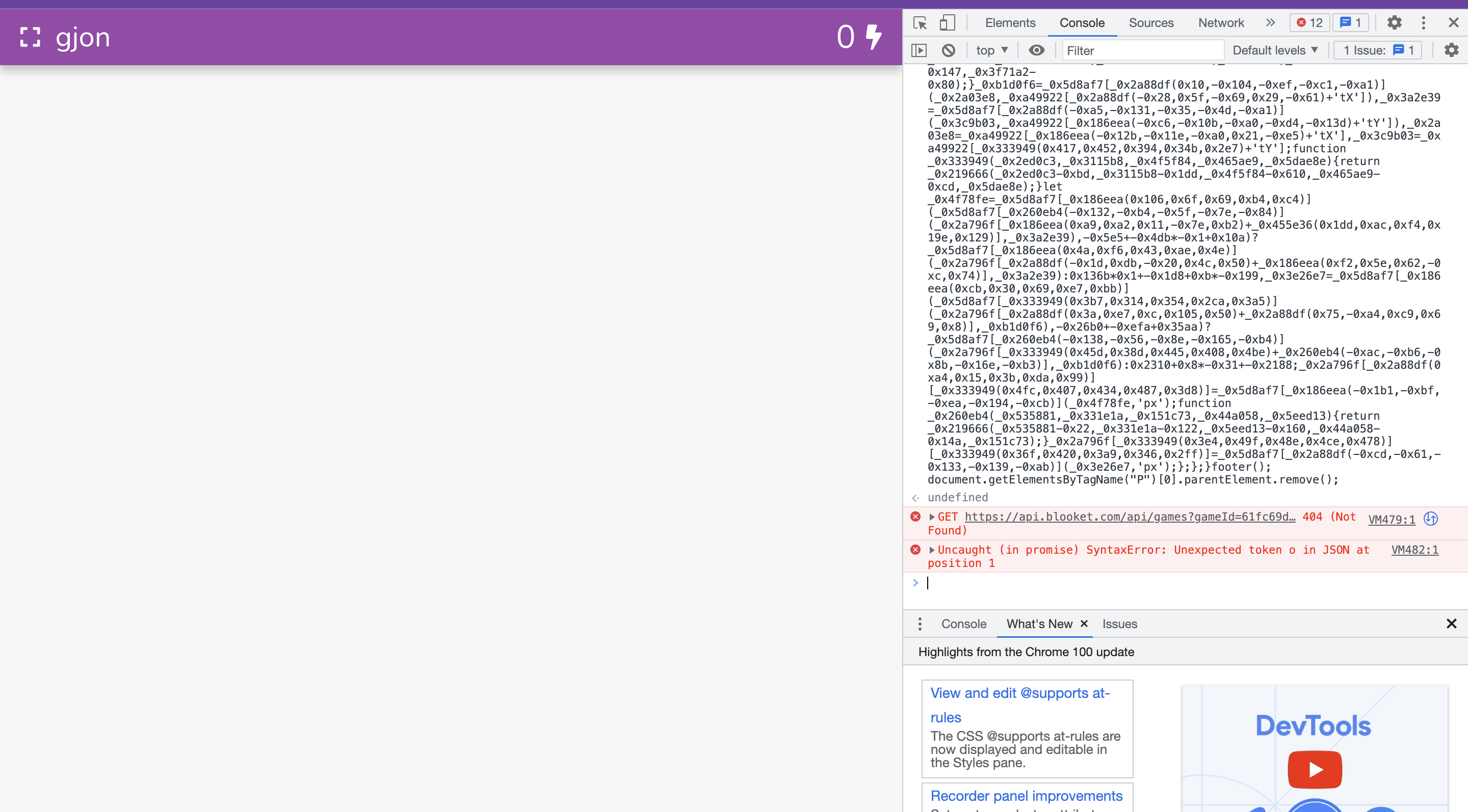Open the api.blooket.com URL link
Viewport: 1468px width, 812px height.
1129,517
